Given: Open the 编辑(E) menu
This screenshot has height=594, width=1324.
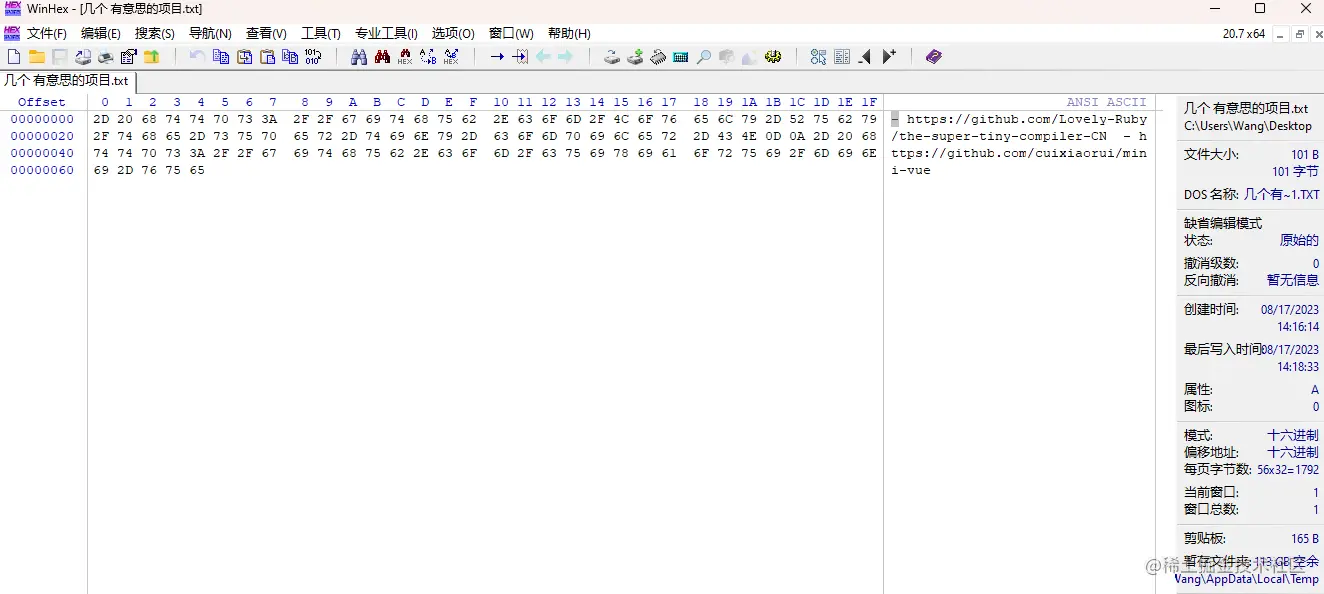Looking at the screenshot, I should pos(101,33).
